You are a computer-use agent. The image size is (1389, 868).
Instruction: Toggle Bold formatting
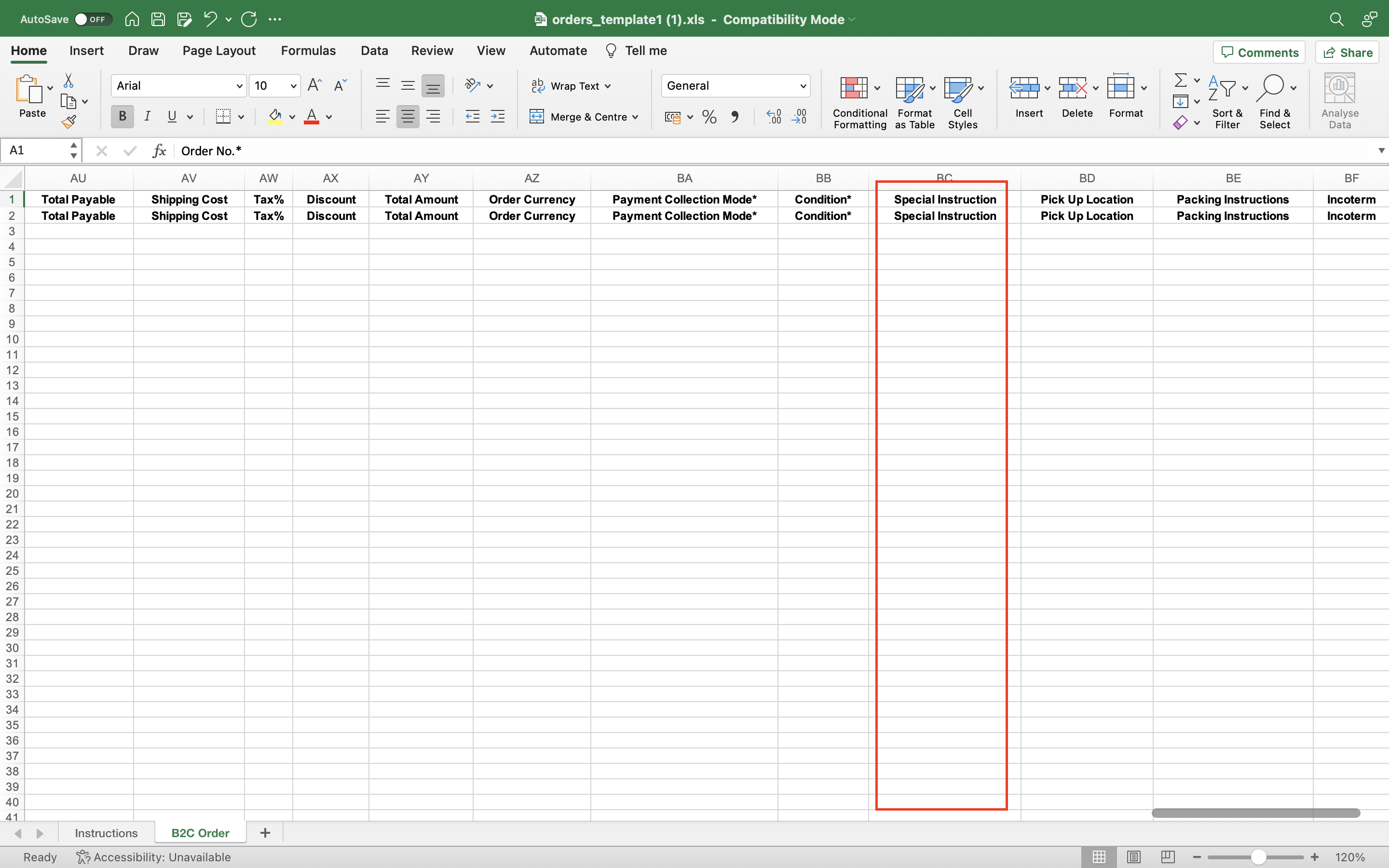tap(122, 117)
